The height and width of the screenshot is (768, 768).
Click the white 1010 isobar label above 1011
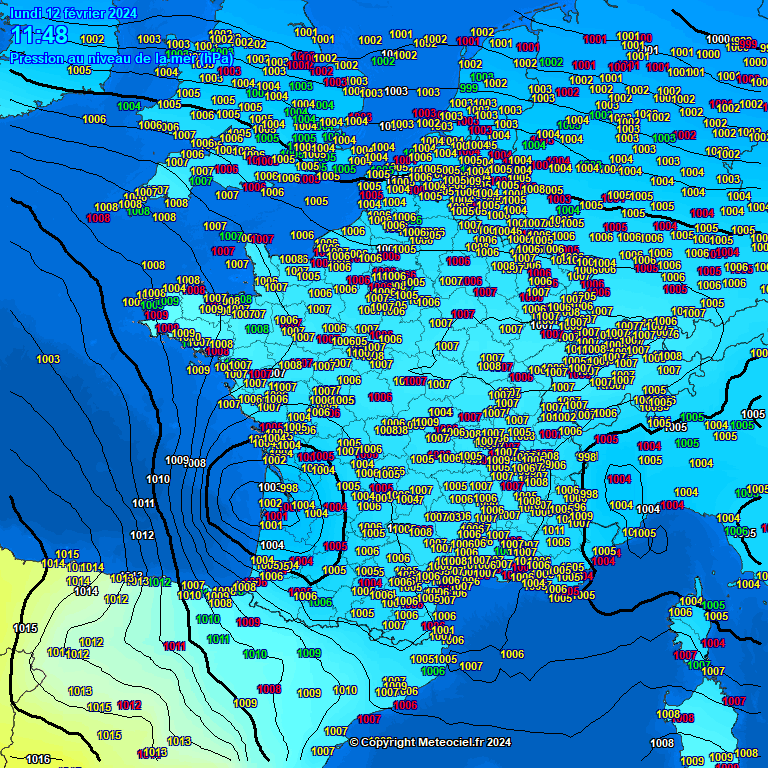157,480
